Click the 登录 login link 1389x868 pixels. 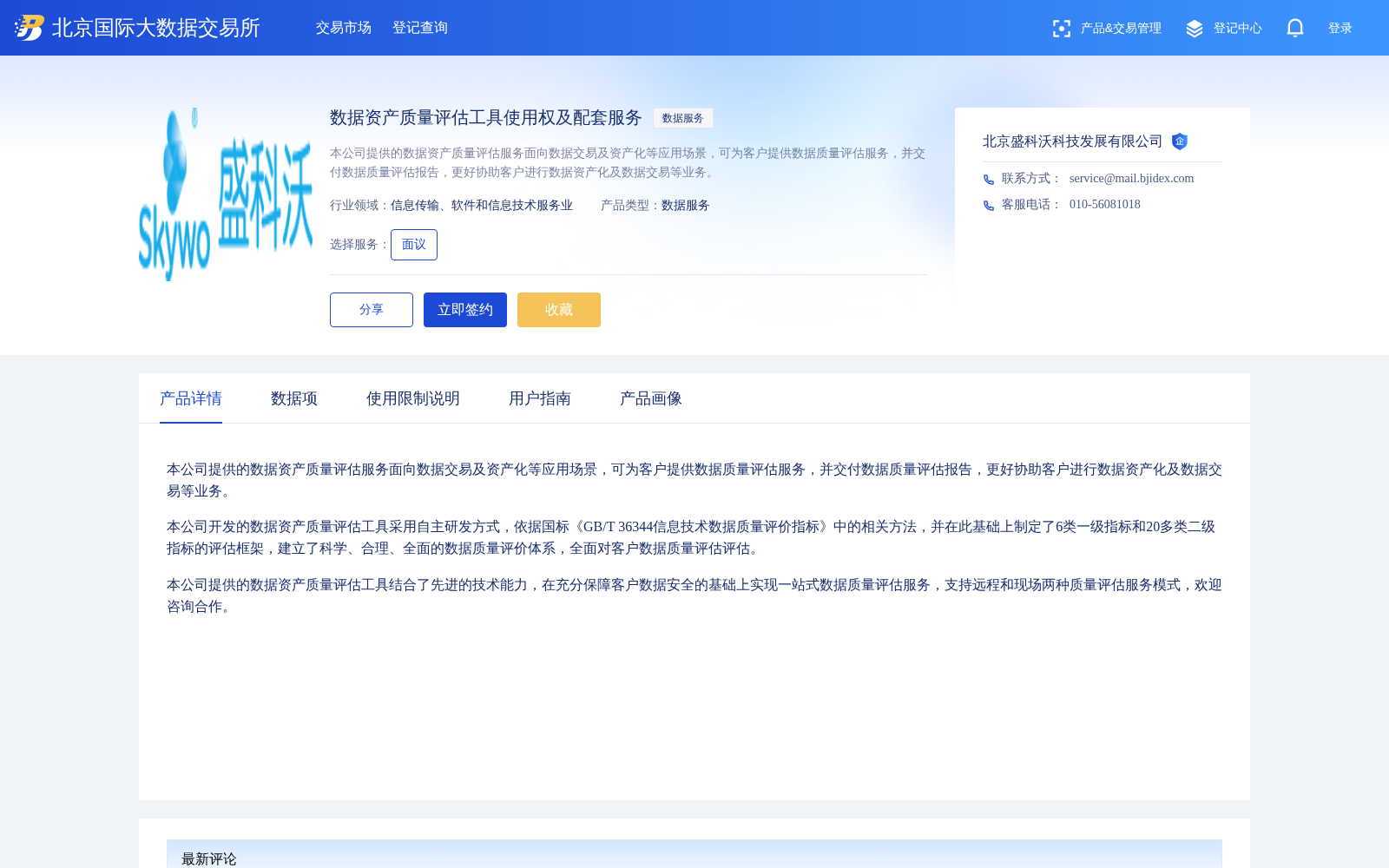coord(1340,29)
